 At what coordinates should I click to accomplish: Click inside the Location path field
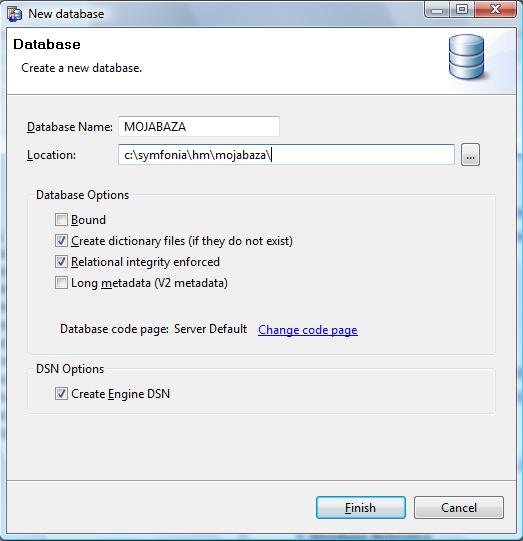(286, 155)
